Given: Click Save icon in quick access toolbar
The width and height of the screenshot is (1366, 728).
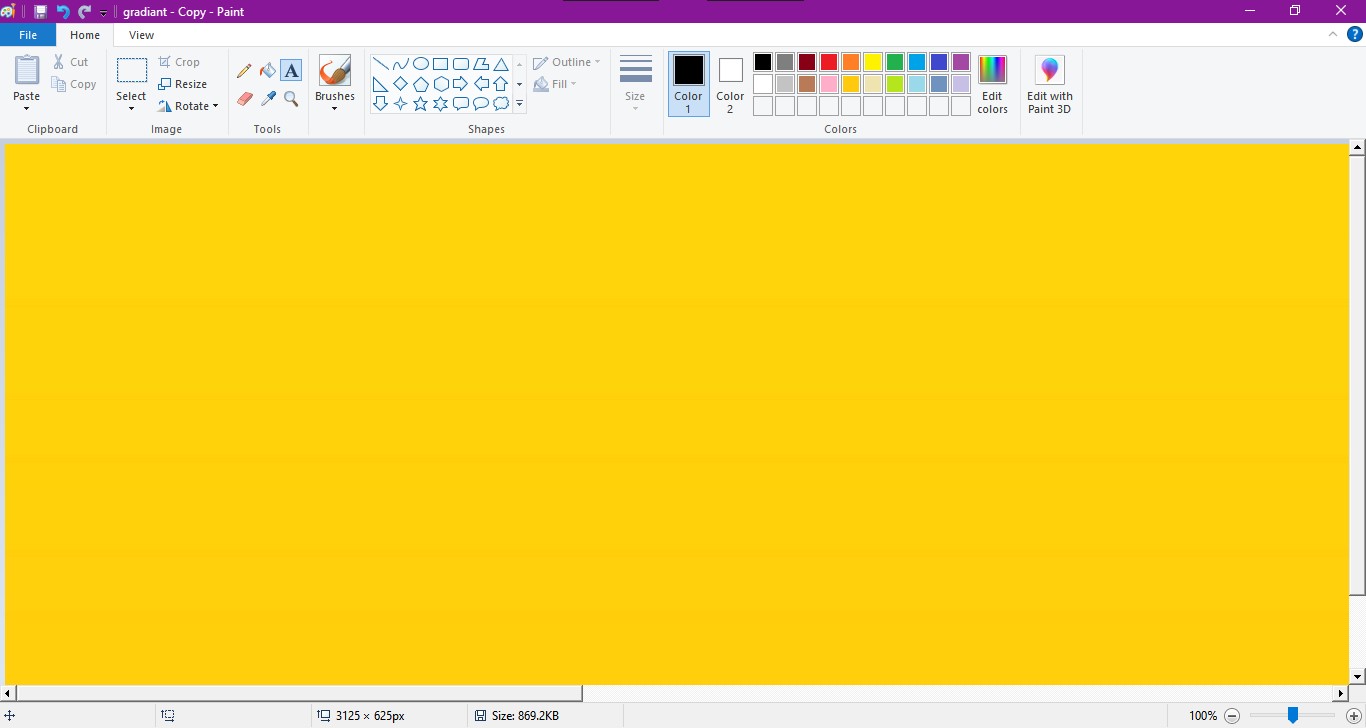Looking at the screenshot, I should pyautogui.click(x=40, y=12).
